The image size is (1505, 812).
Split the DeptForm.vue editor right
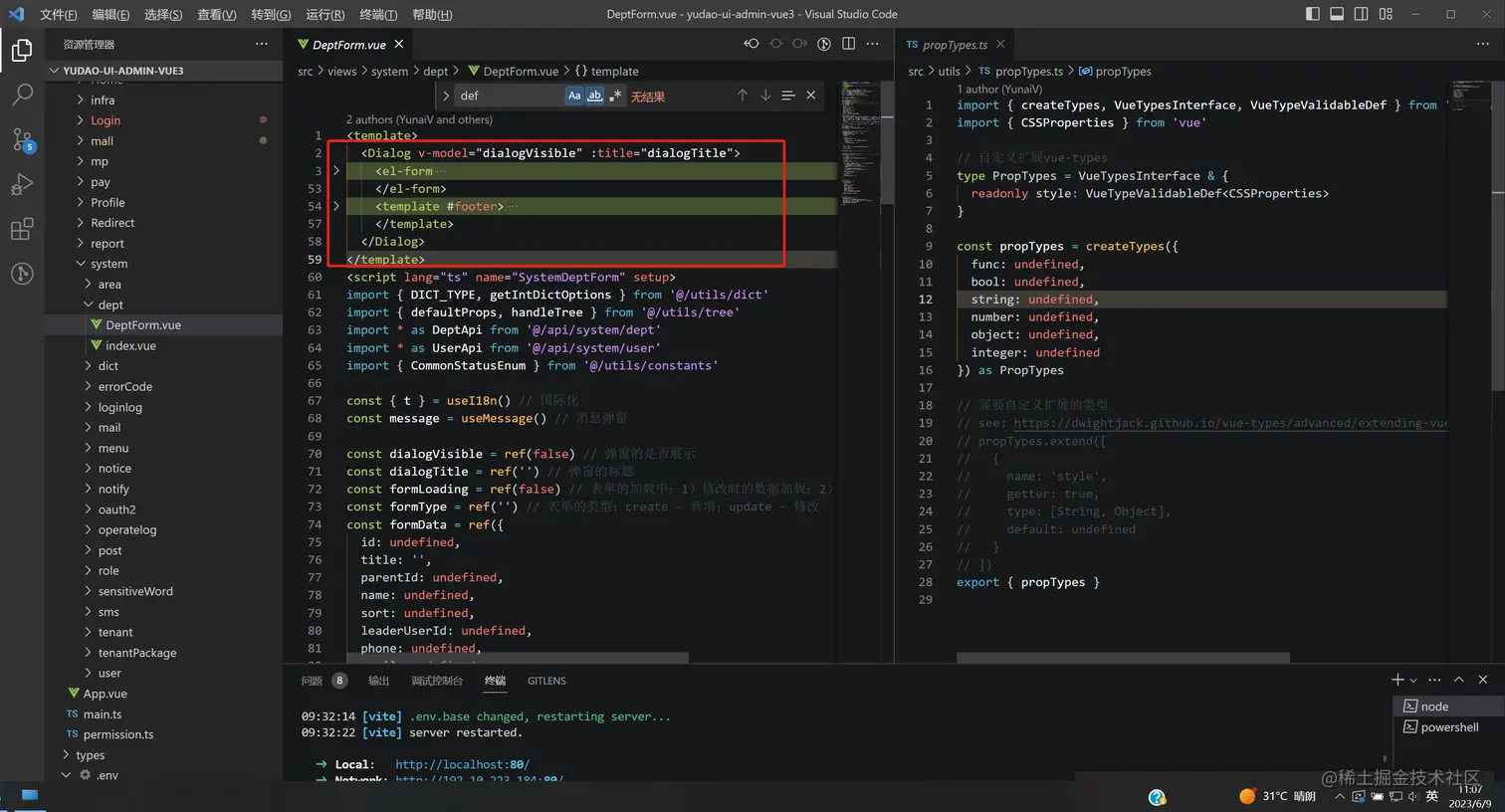pos(848,44)
